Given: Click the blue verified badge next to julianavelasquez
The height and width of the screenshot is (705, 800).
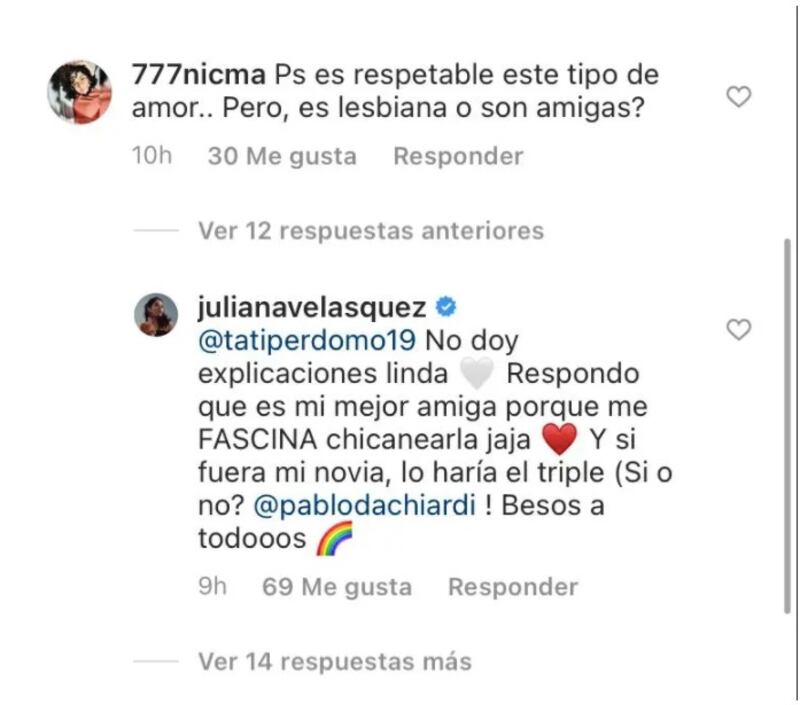Looking at the screenshot, I should point(446,307).
